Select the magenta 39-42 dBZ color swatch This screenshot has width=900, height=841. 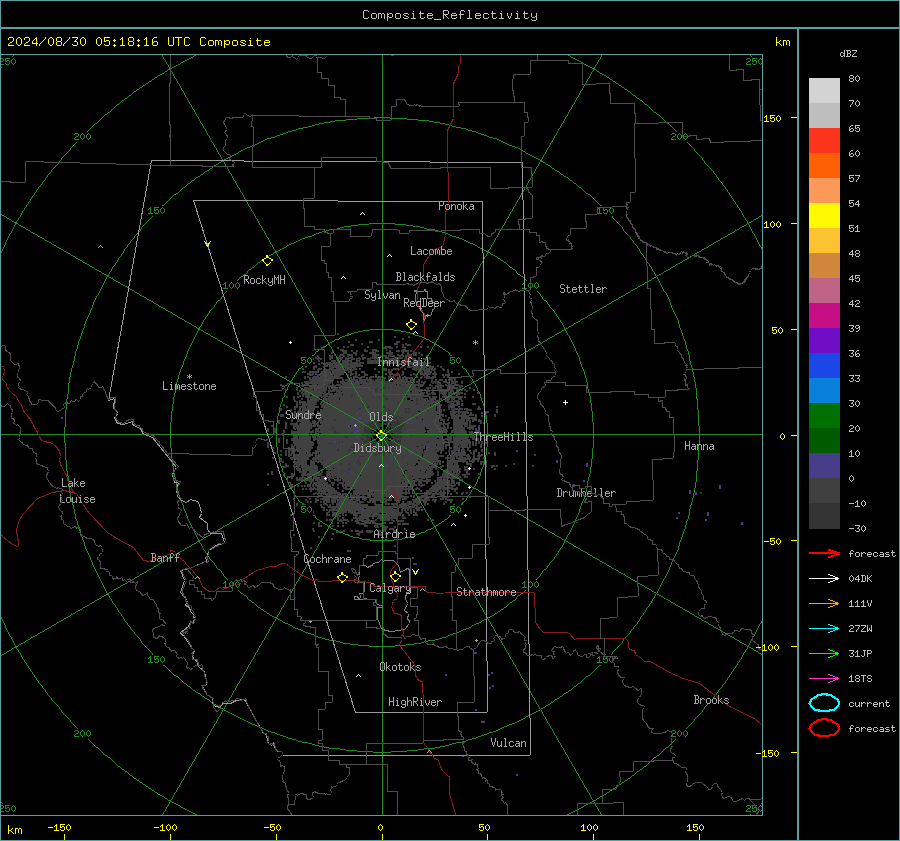tap(824, 316)
